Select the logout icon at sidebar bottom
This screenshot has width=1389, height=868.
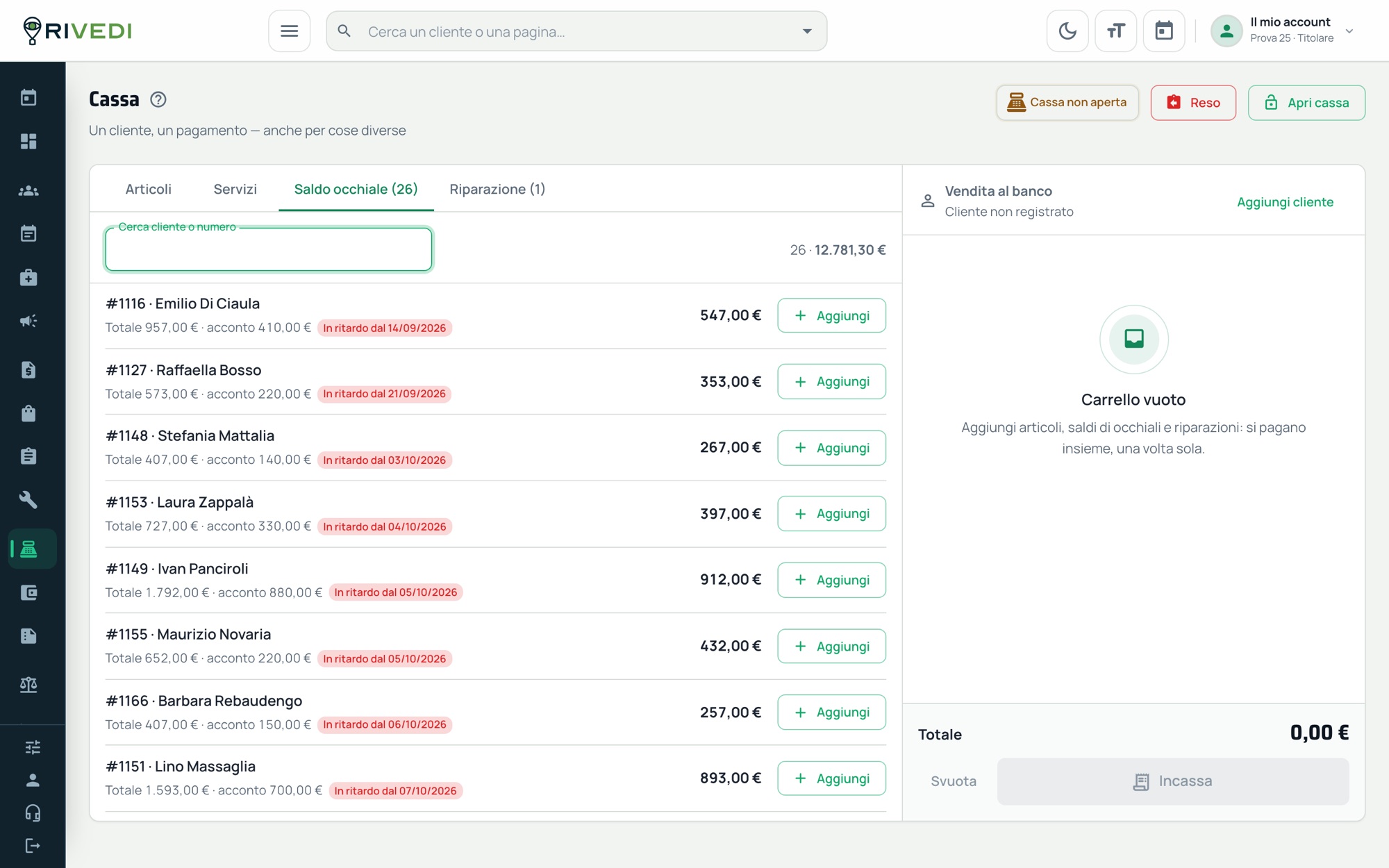click(x=33, y=846)
